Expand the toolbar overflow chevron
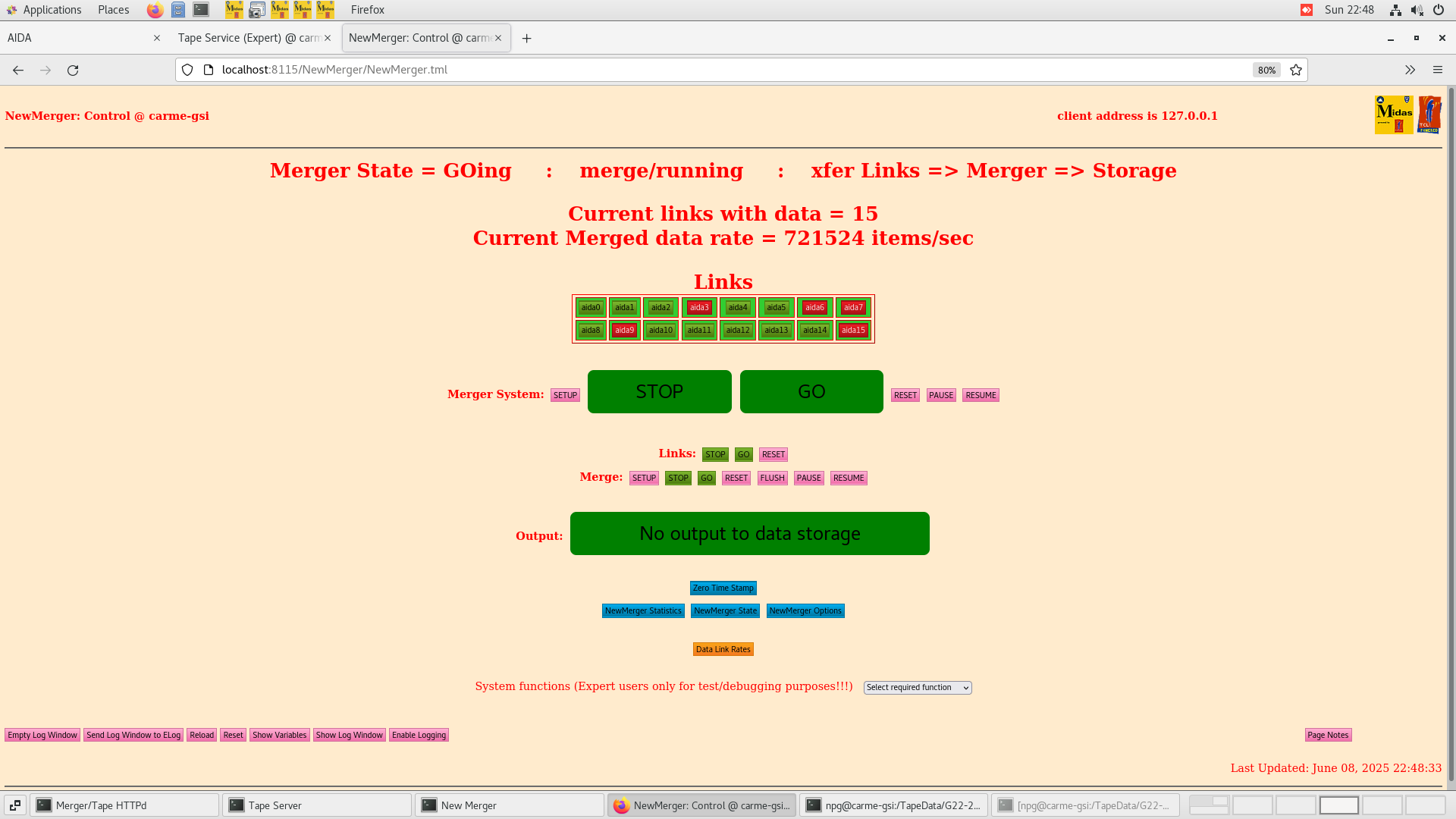The width and height of the screenshot is (1456, 819). tap(1410, 70)
